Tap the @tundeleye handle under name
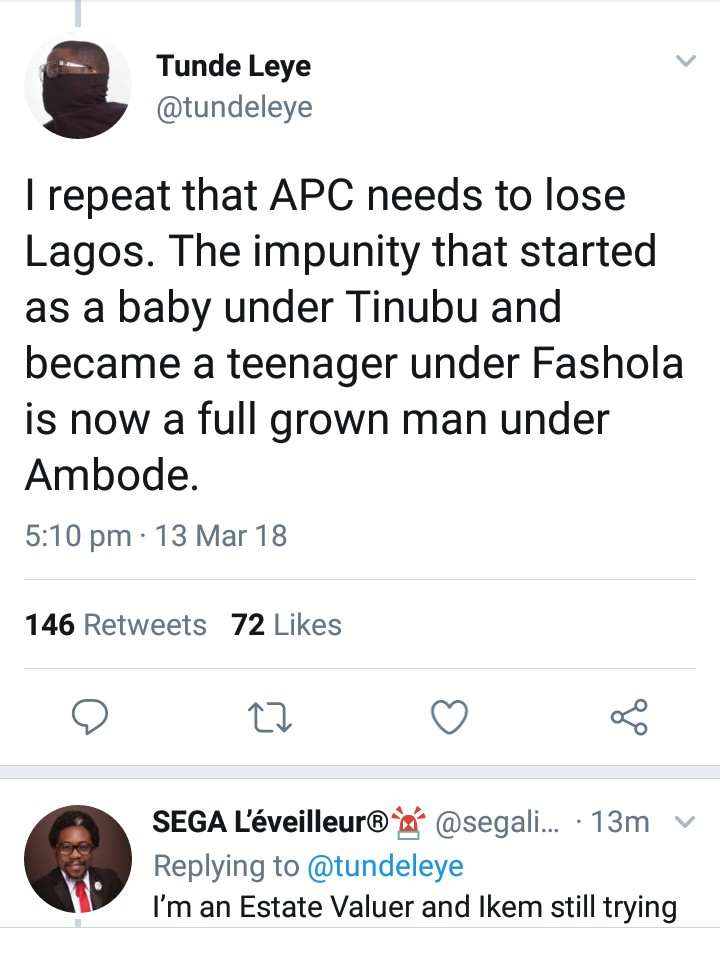The image size is (720, 957). 234,106
